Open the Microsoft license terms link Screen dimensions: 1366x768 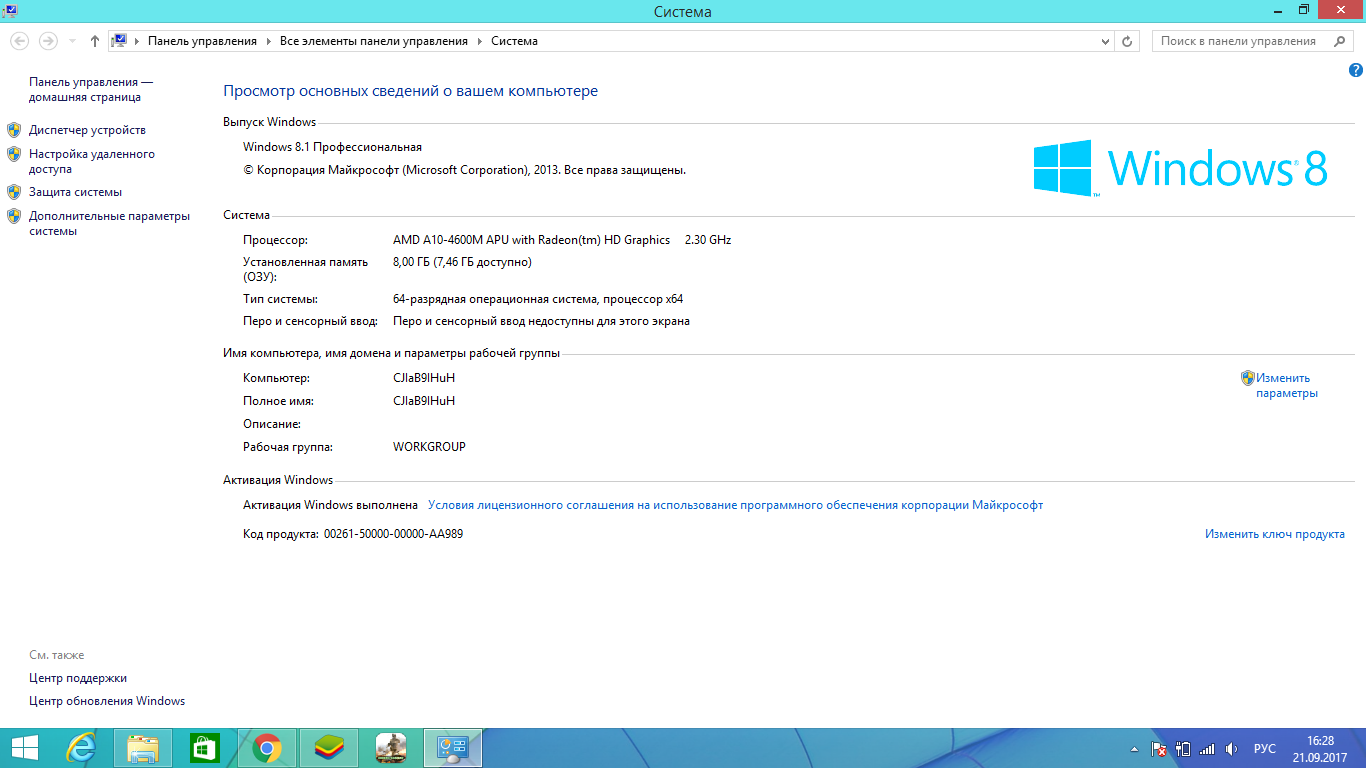pos(735,505)
